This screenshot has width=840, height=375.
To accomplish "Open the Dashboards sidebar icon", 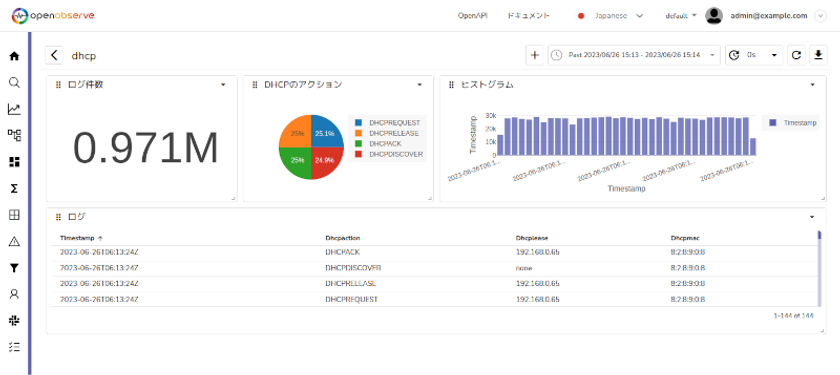I will pyautogui.click(x=14, y=162).
